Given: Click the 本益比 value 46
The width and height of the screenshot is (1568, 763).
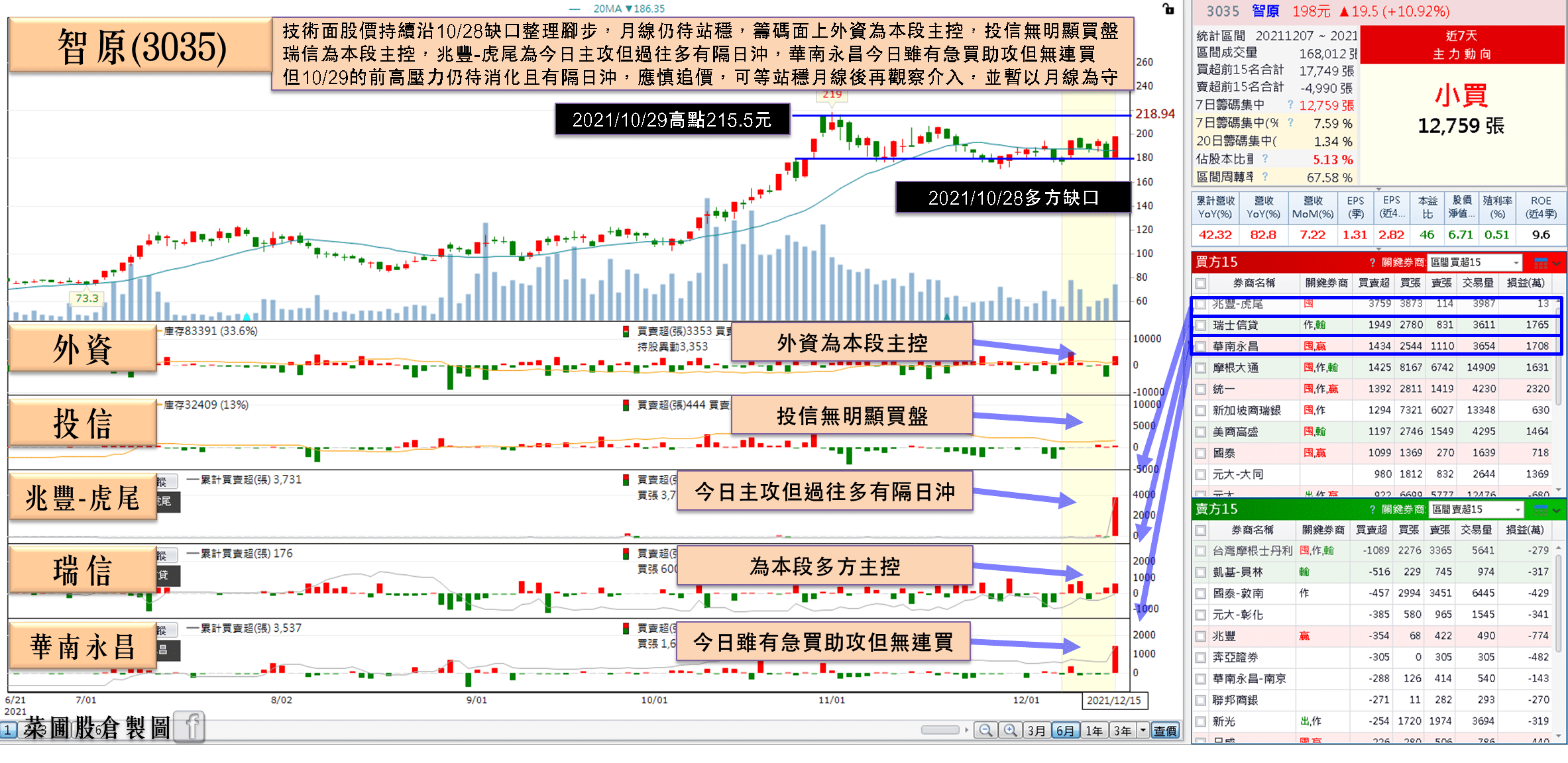Looking at the screenshot, I should tap(1427, 234).
